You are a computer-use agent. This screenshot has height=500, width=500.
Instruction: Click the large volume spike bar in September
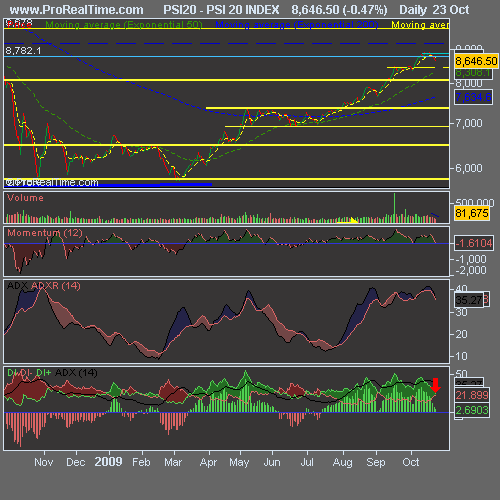click(x=394, y=208)
